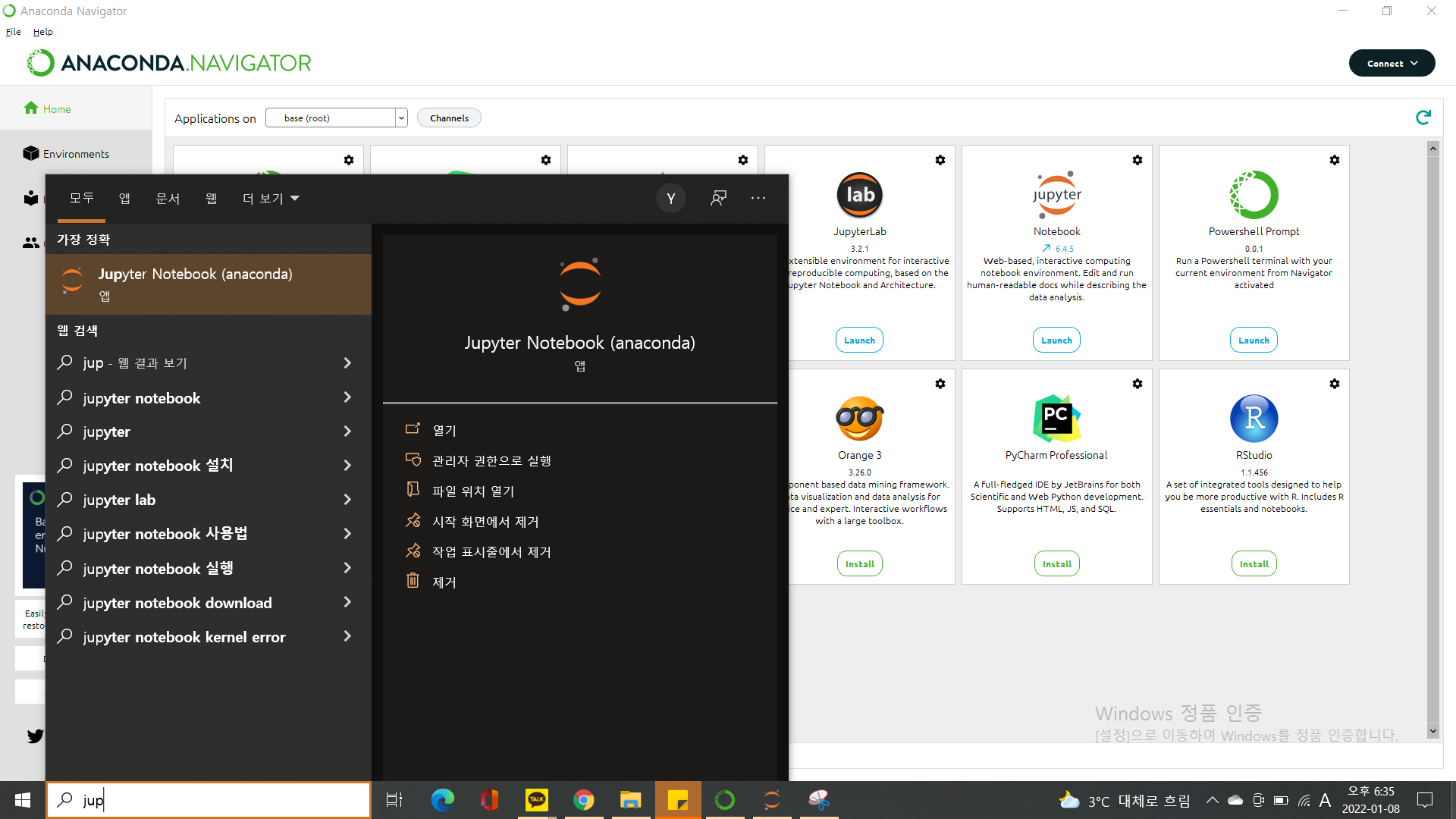1456x819 pixels.
Task: Open the Connect dropdown button
Action: pos(1391,63)
